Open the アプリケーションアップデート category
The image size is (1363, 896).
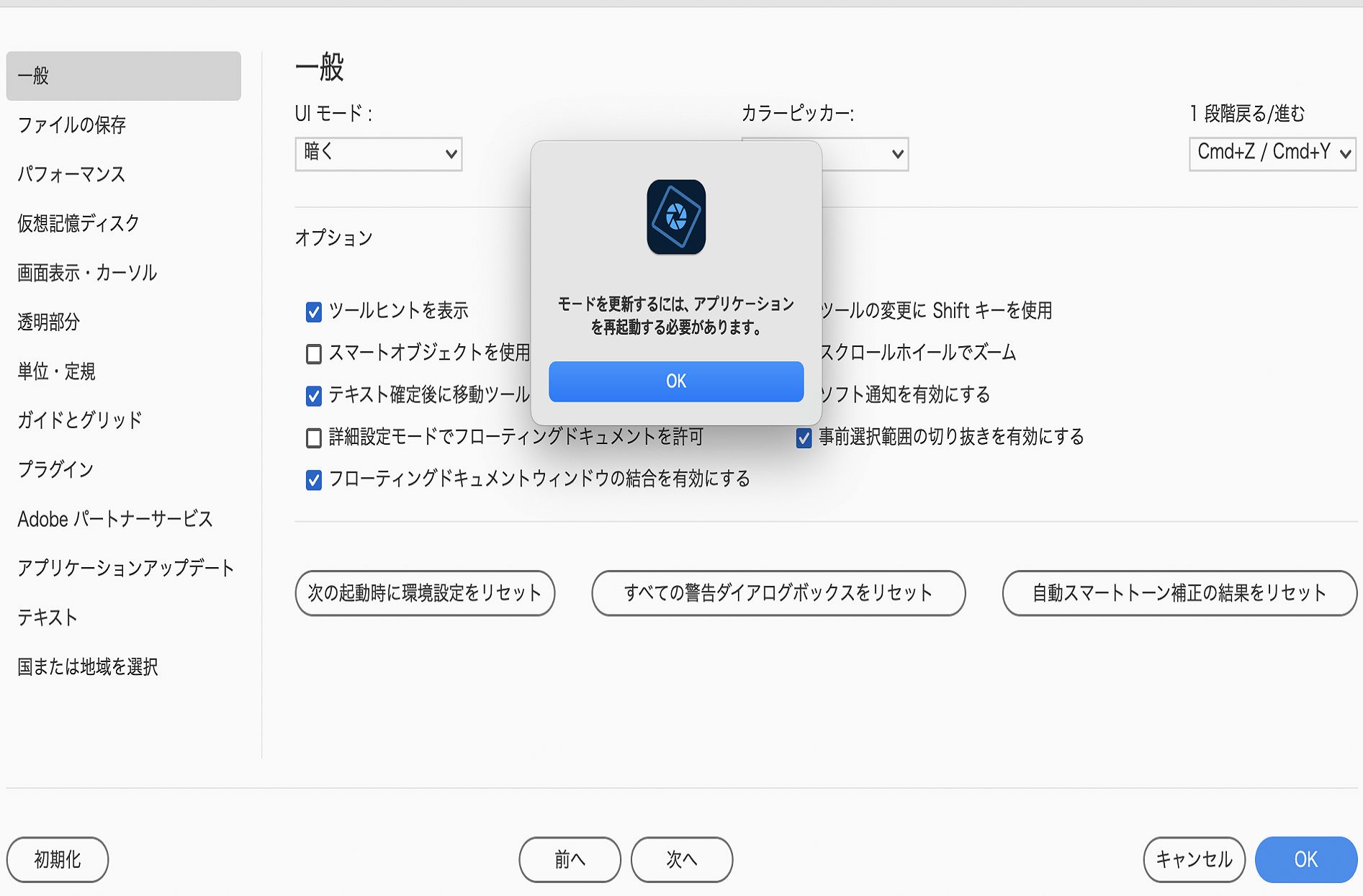tap(126, 568)
